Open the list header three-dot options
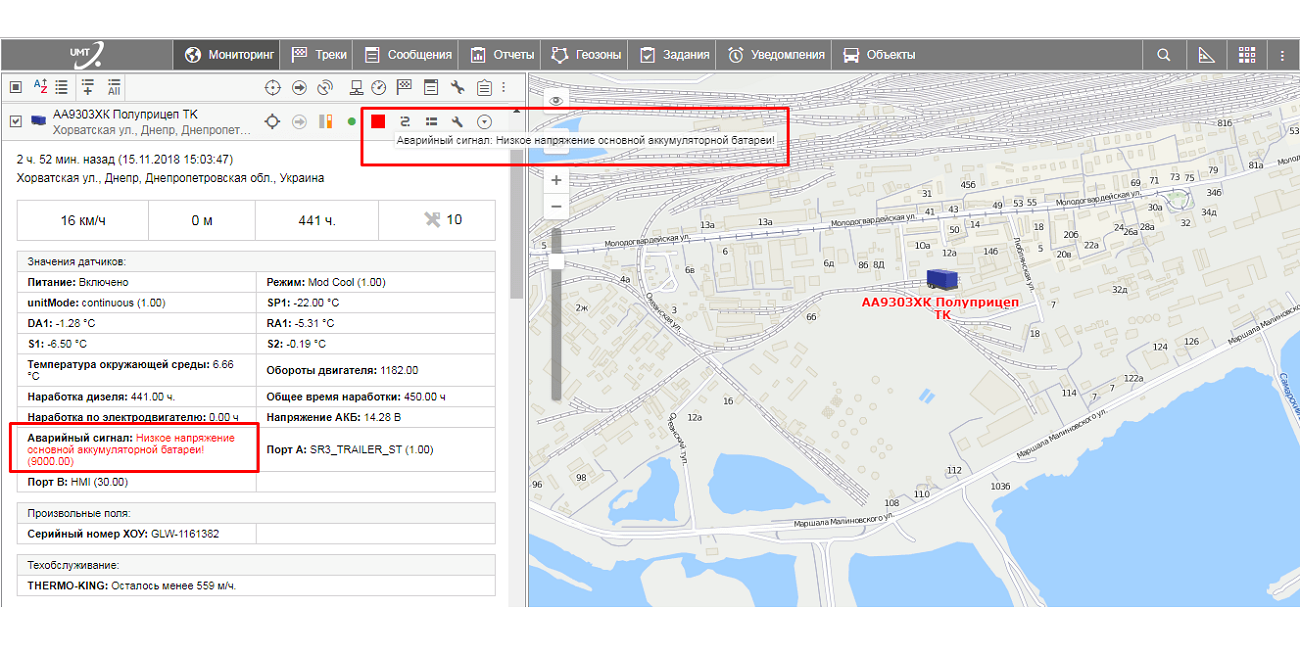Viewport: 1300px width, 655px height. [504, 87]
